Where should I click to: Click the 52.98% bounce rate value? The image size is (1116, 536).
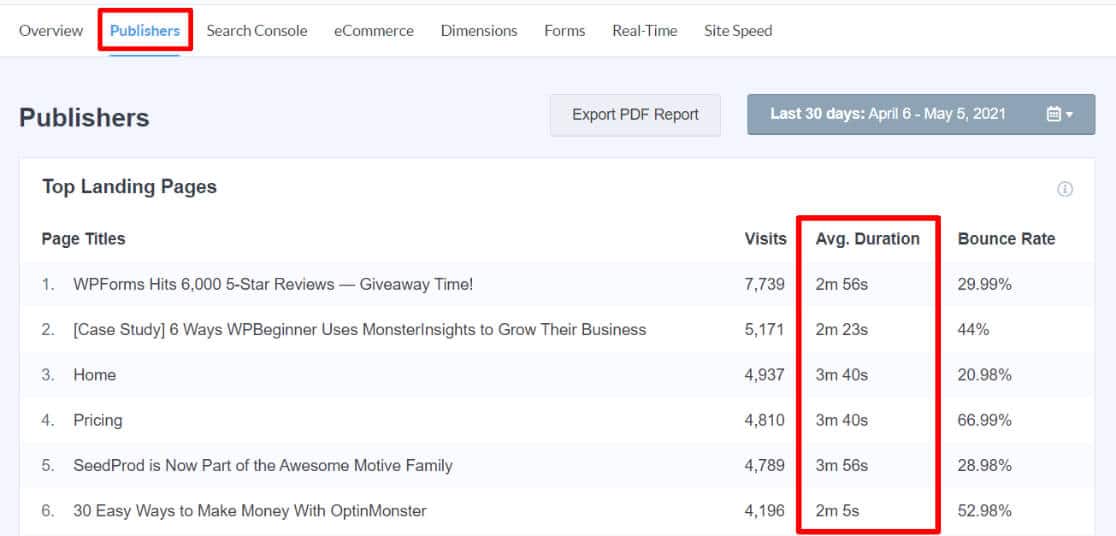pos(985,511)
